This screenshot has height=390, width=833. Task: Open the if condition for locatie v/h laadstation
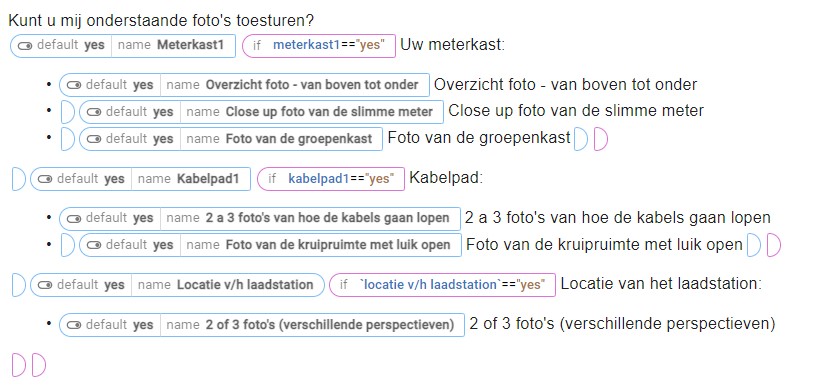point(443,285)
